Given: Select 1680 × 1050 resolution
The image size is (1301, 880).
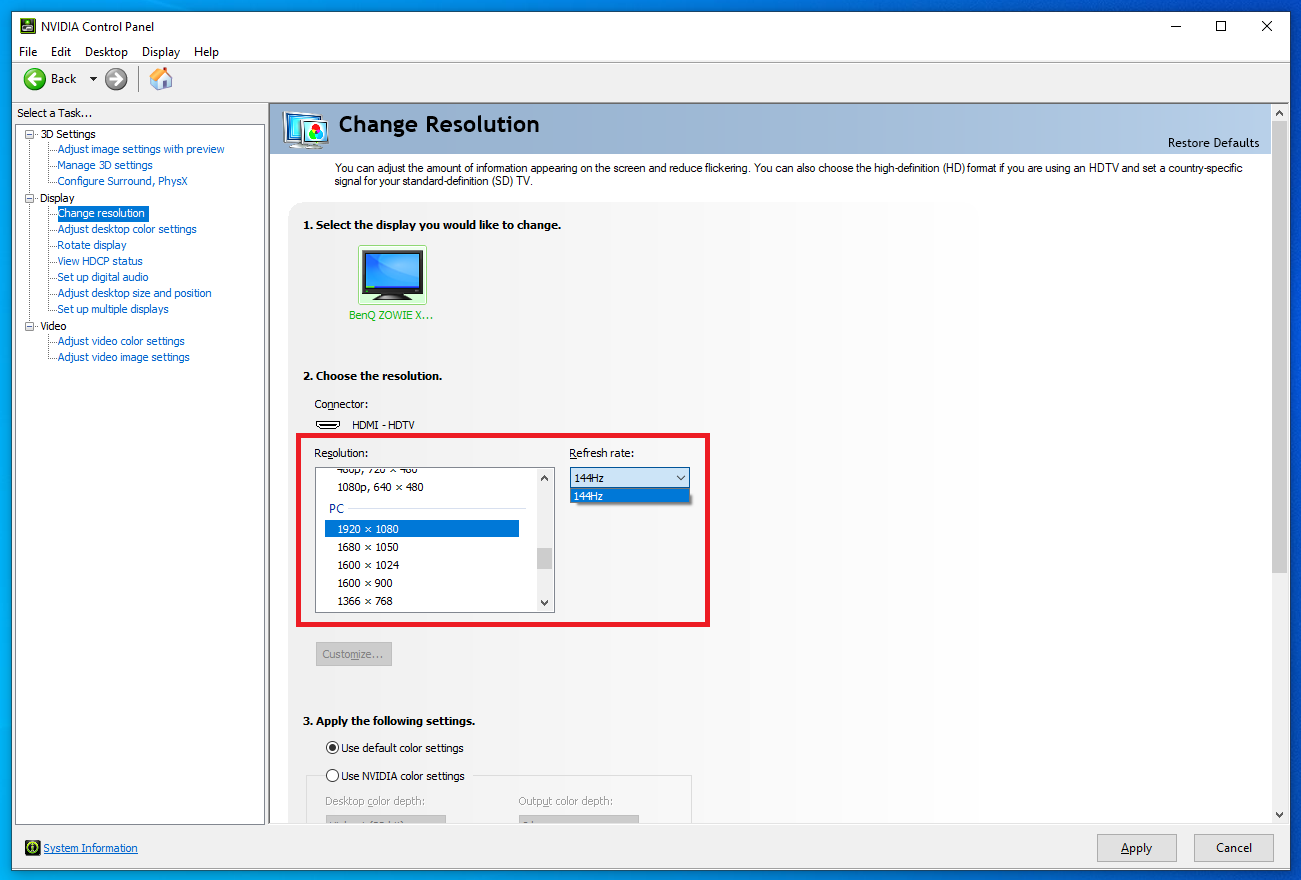Looking at the screenshot, I should click(368, 547).
